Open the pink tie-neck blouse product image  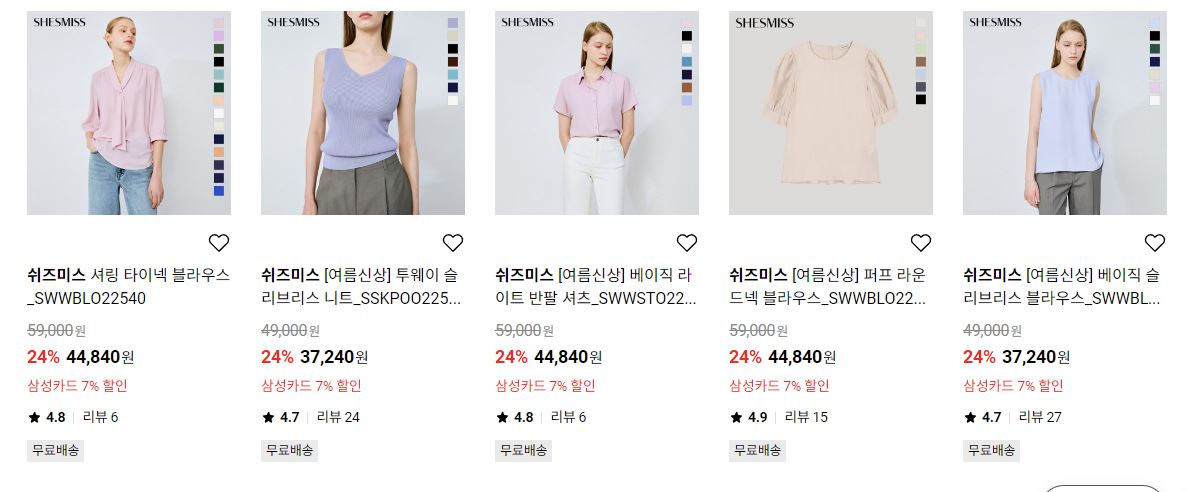[x=129, y=113]
